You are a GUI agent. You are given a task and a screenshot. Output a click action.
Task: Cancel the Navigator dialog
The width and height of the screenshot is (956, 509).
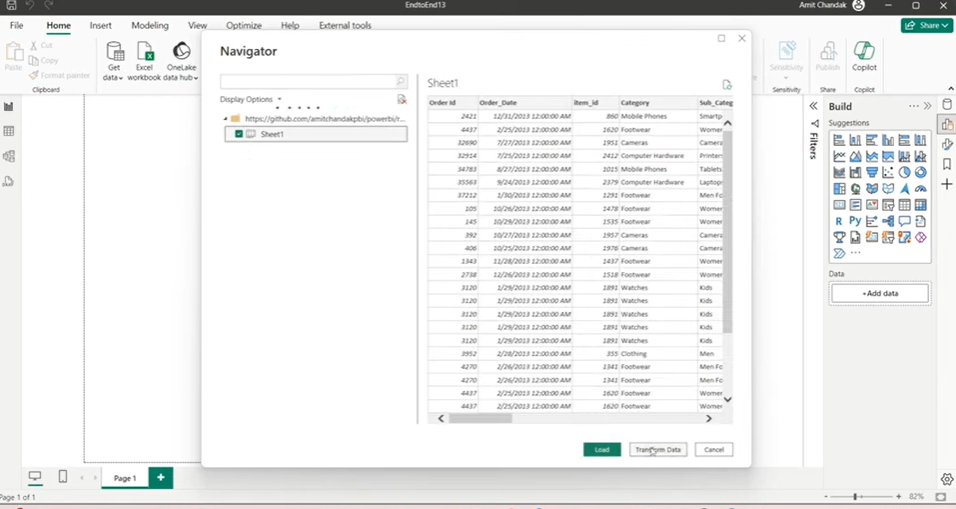(x=714, y=450)
